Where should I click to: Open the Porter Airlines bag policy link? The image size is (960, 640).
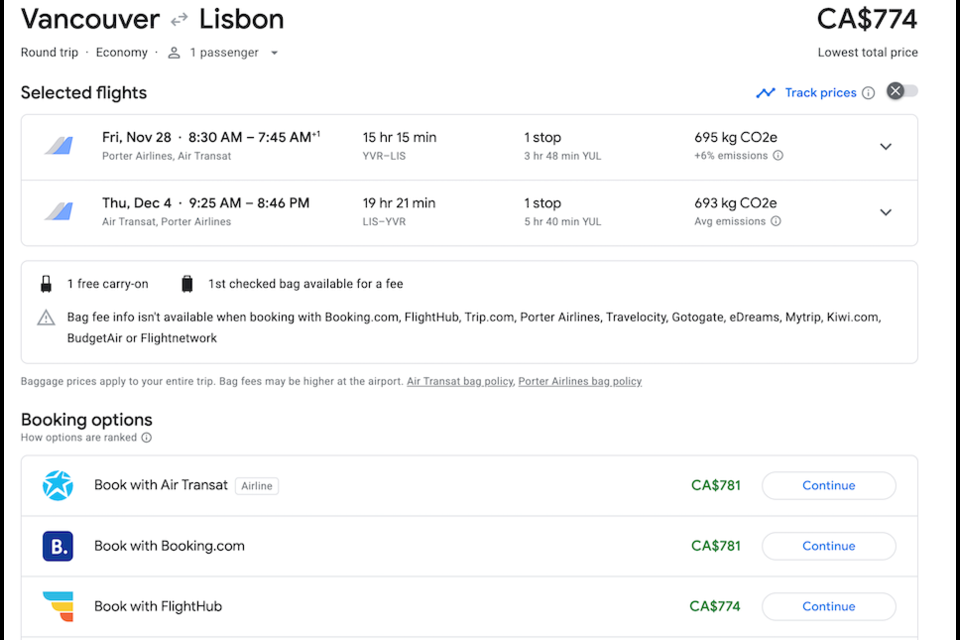[580, 382]
